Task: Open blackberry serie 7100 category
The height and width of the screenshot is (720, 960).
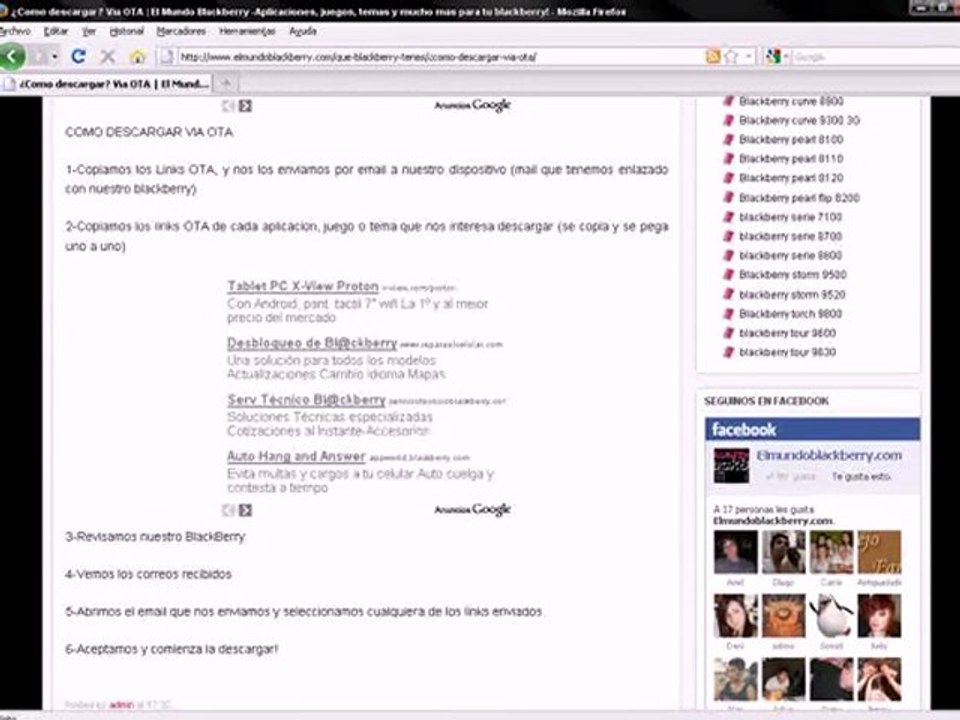Action: pos(790,217)
